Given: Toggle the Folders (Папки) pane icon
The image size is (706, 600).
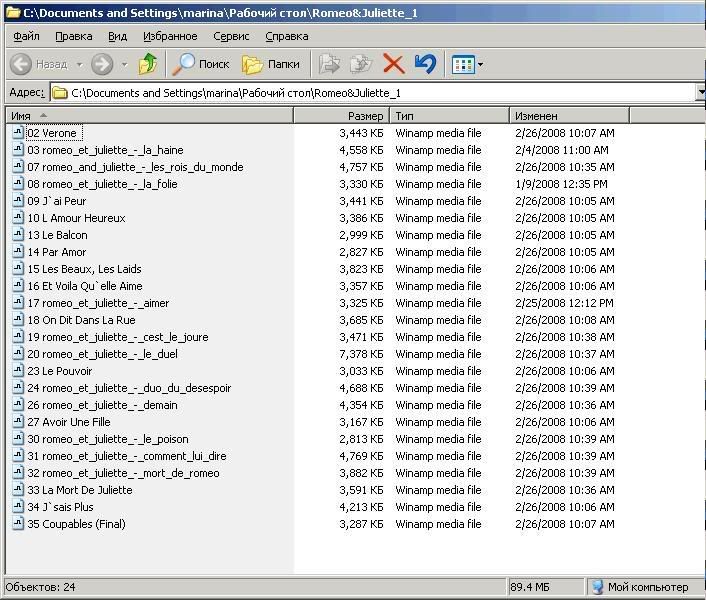Looking at the screenshot, I should (x=252, y=64).
